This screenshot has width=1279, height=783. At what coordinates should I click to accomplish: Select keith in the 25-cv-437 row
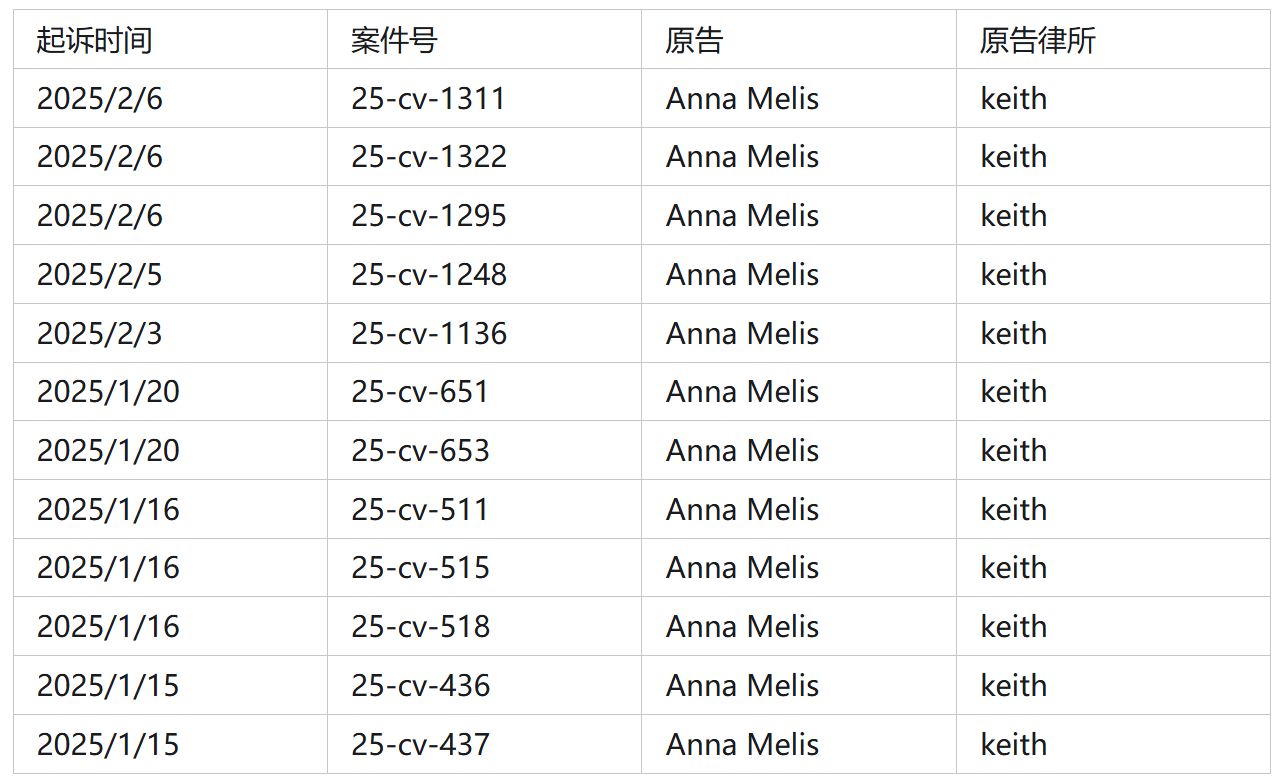tap(1013, 745)
